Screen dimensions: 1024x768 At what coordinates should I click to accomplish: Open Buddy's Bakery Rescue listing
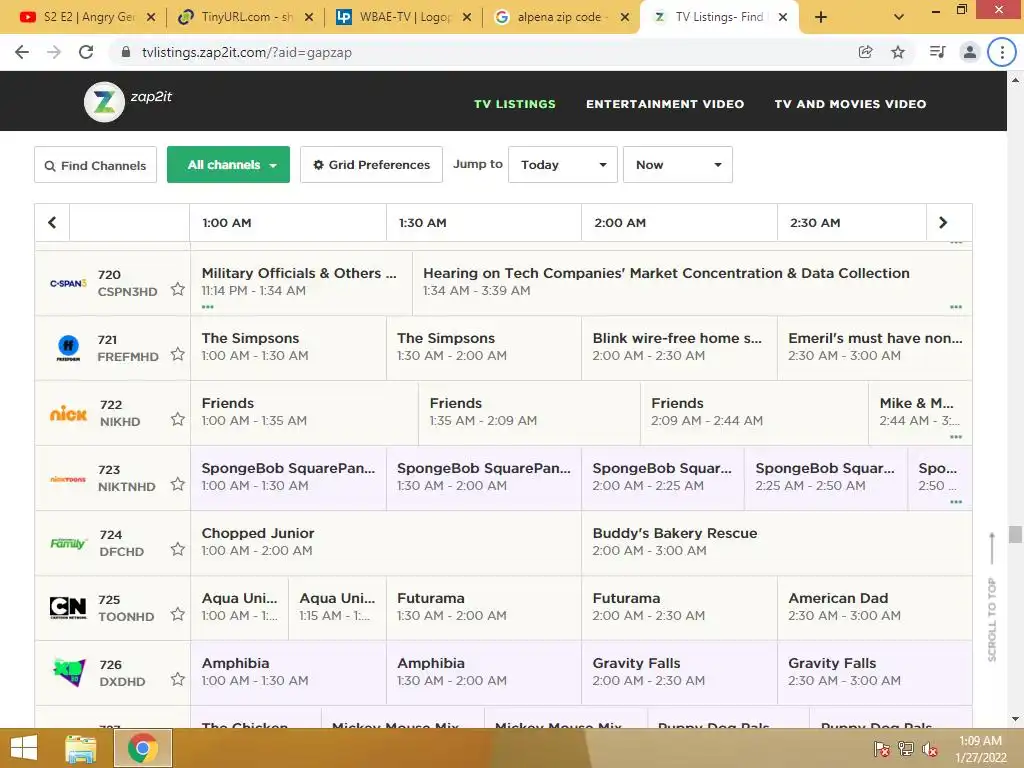(776, 542)
